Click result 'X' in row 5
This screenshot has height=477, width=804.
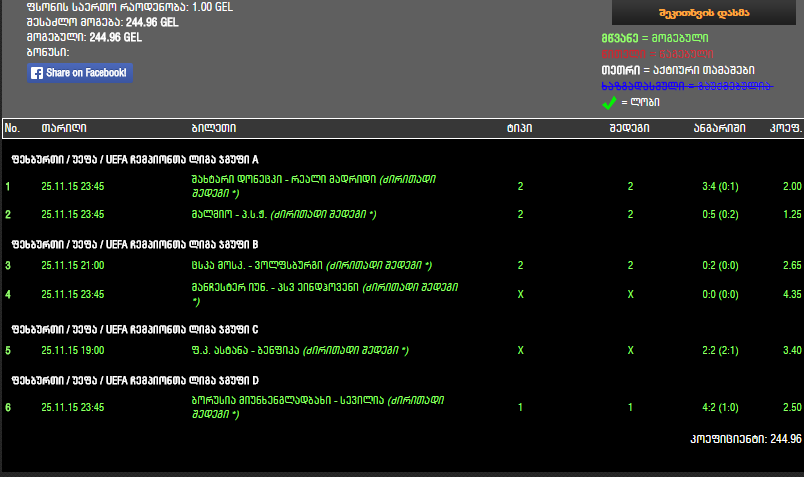click(x=630, y=350)
